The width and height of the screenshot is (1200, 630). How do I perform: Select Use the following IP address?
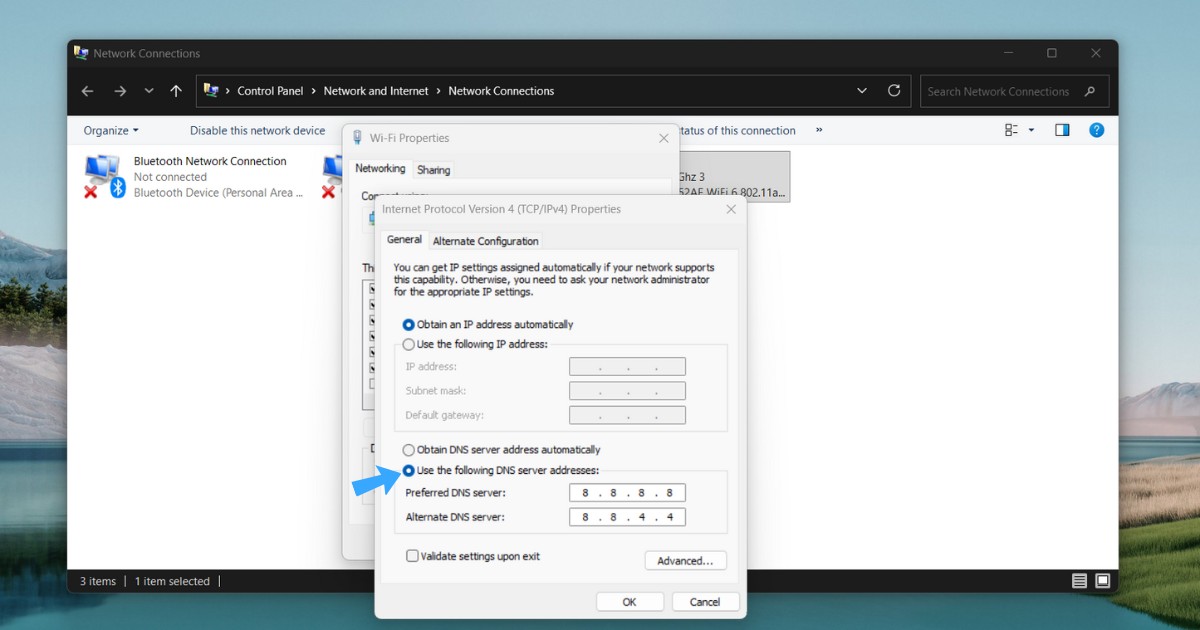pos(408,344)
